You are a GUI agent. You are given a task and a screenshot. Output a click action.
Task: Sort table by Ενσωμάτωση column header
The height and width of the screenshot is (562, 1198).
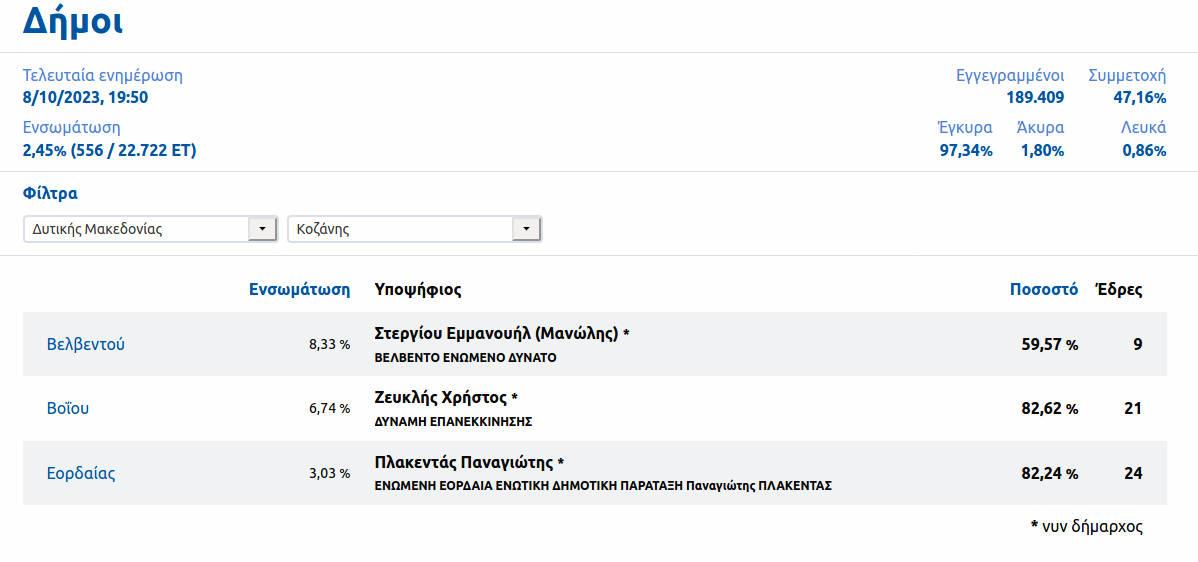pyautogui.click(x=299, y=290)
